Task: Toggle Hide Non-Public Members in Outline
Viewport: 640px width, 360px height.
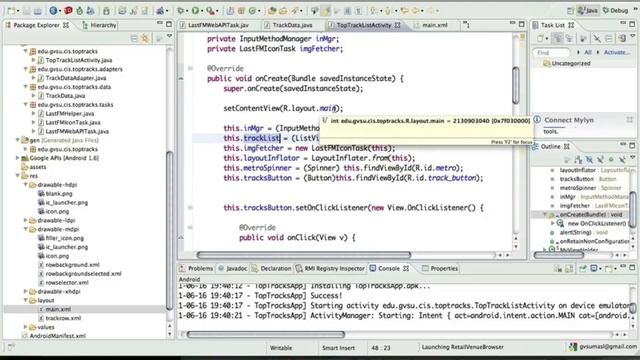Action: coord(611,160)
